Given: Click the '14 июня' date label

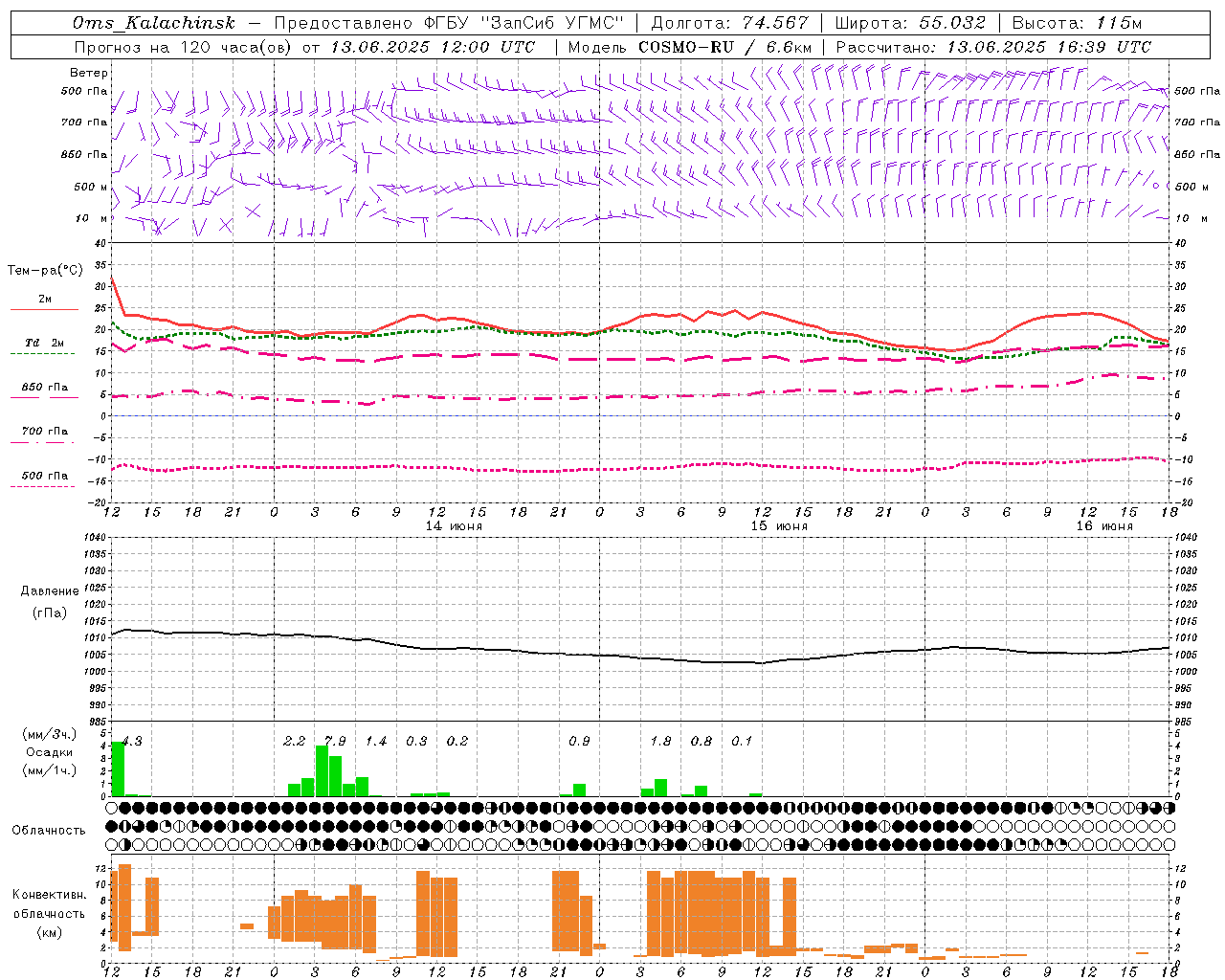Looking at the screenshot, I should click(x=454, y=526).
